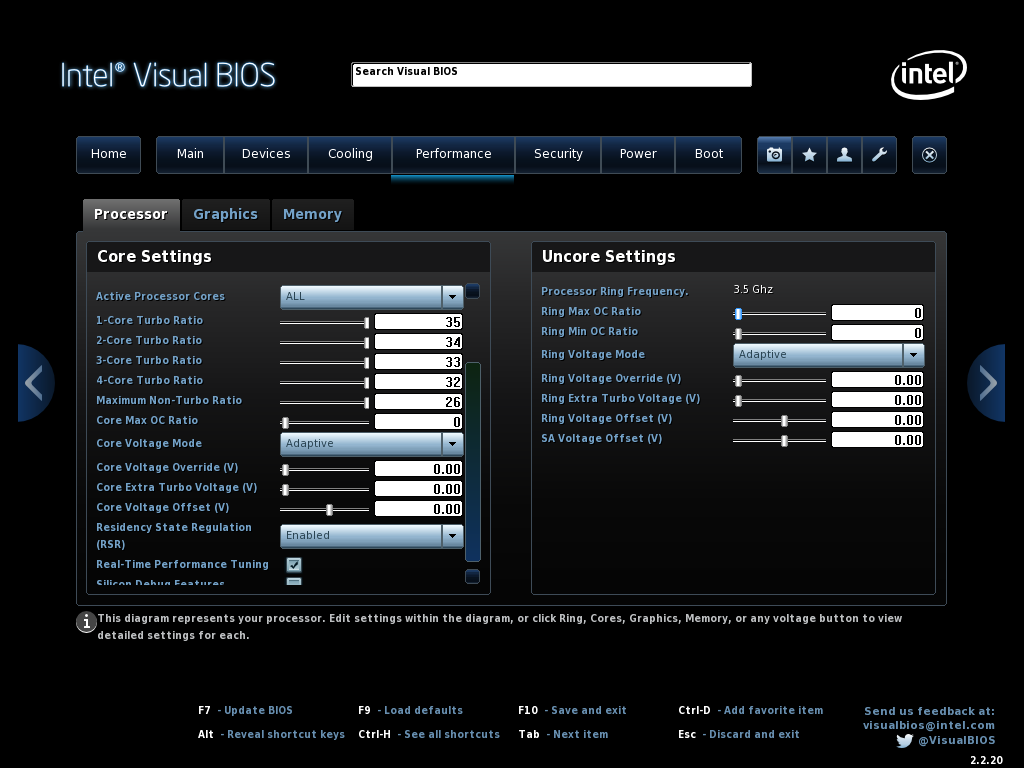Click Core Extra Turbo Voltage slider handle
1024x768 pixels.
pyautogui.click(x=285, y=490)
